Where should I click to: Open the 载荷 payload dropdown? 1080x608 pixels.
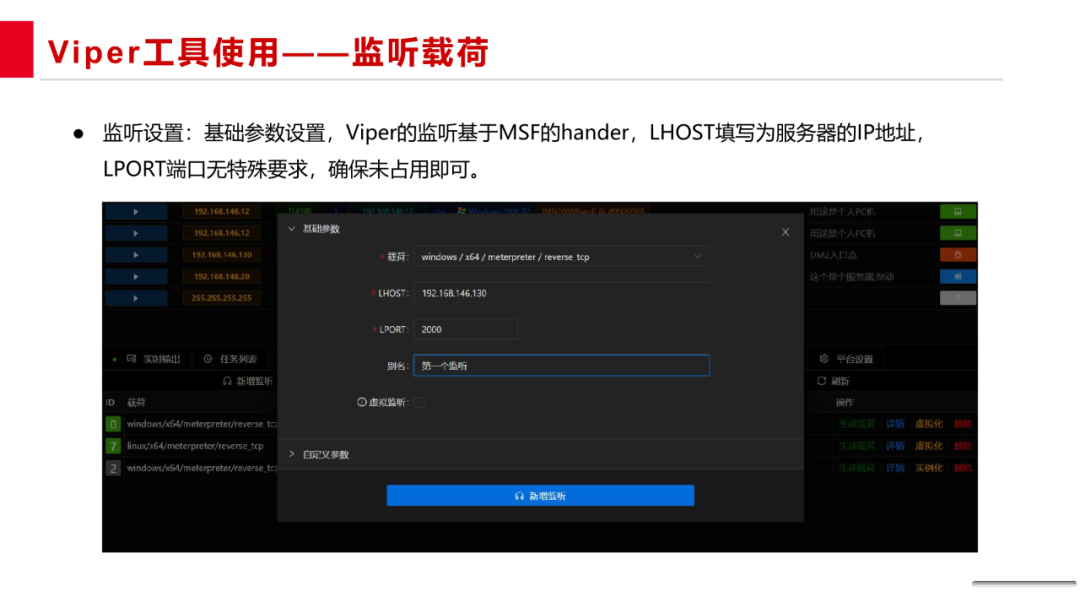[561, 257]
